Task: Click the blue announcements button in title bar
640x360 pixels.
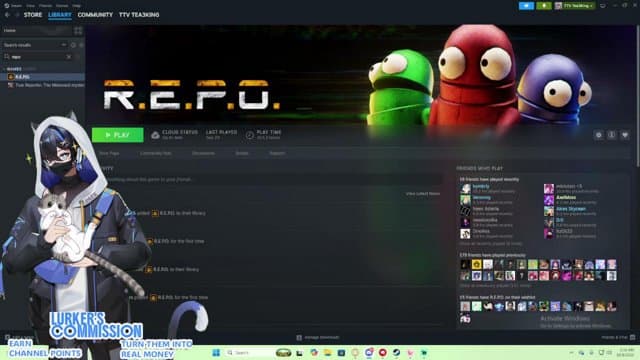Action: coord(526,6)
